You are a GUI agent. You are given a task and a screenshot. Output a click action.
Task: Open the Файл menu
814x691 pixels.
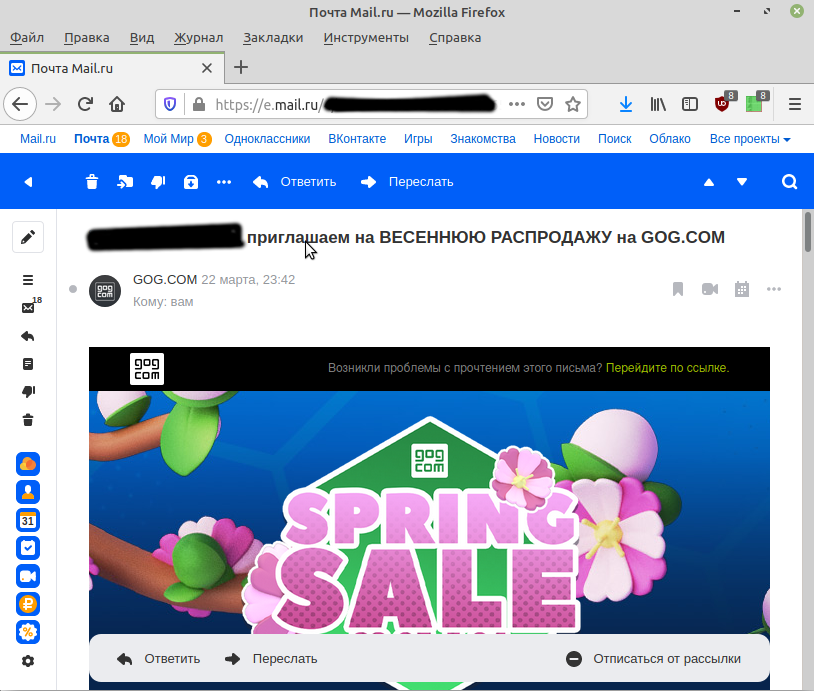click(x=27, y=38)
